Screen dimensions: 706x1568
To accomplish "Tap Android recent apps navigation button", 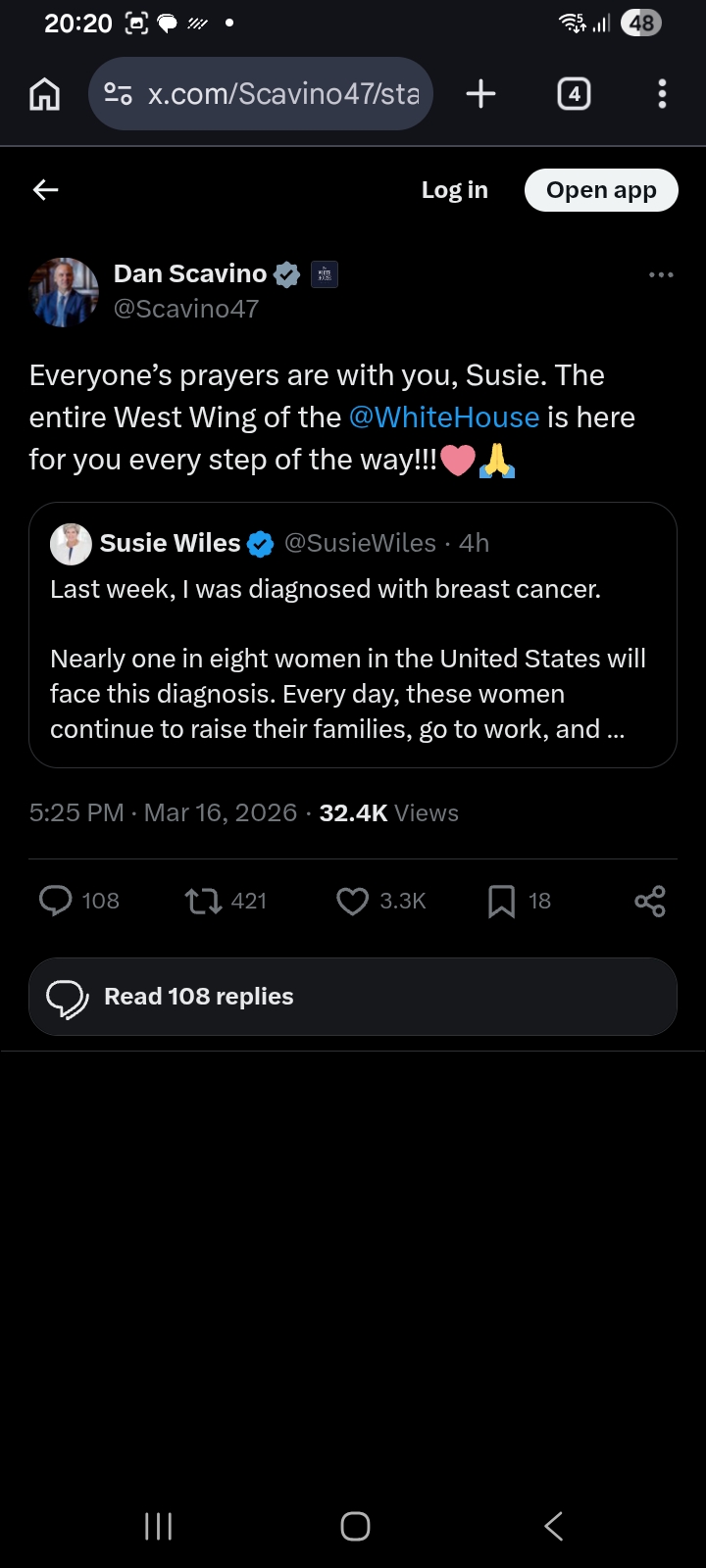I will pos(158,1526).
